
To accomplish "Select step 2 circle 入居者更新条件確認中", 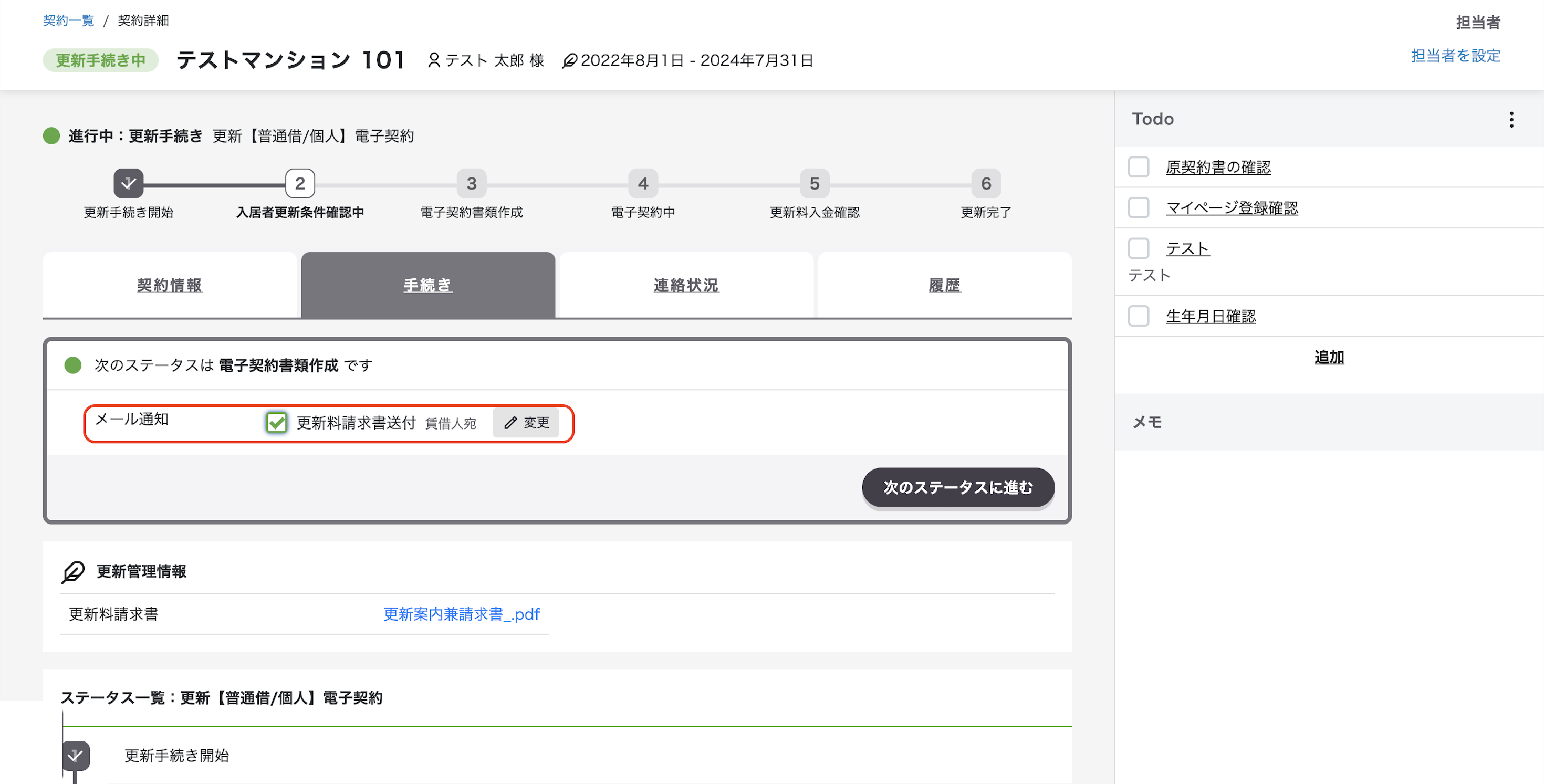I will click(300, 183).
